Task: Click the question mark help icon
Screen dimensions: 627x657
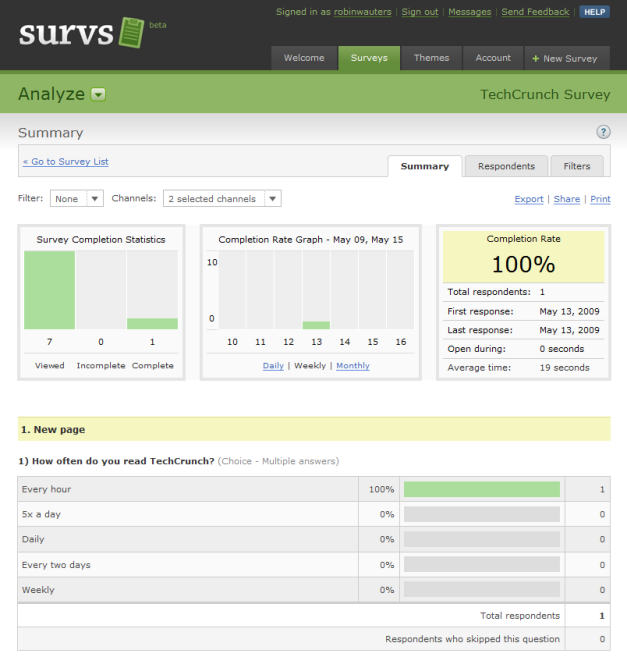Action: (x=603, y=132)
